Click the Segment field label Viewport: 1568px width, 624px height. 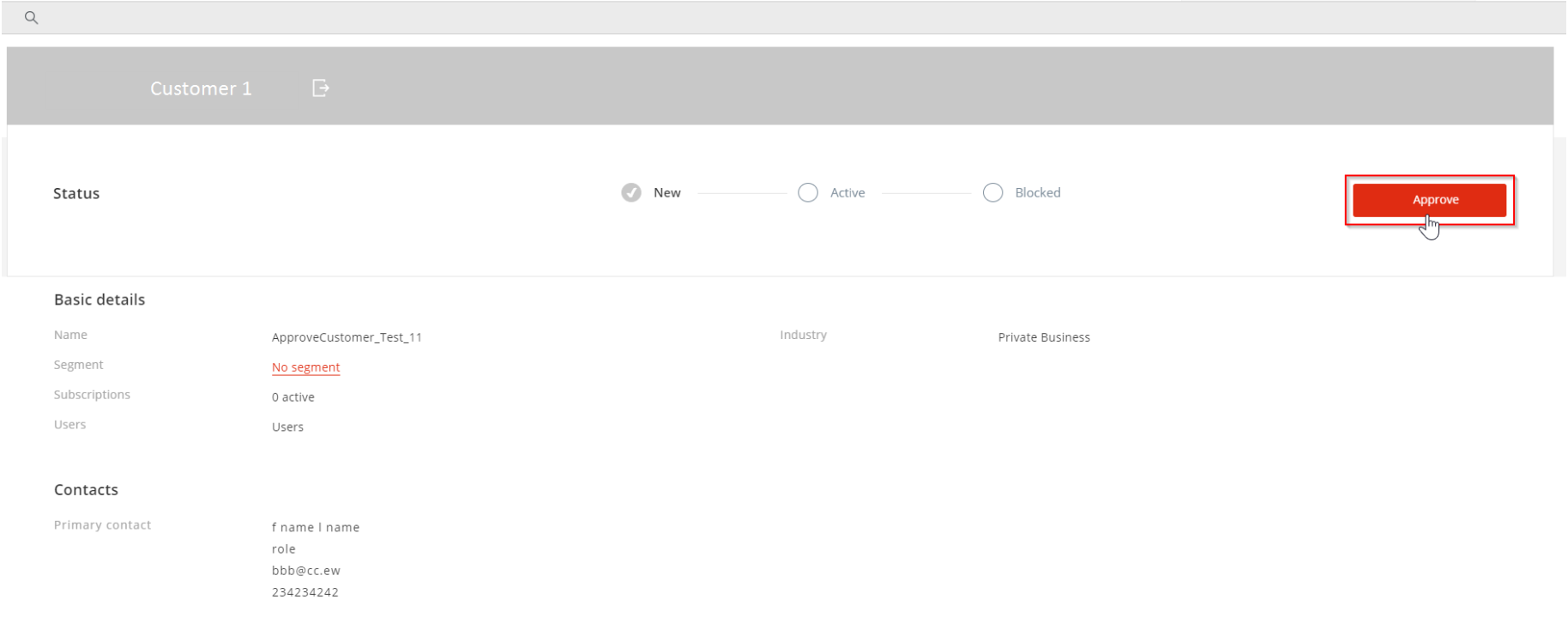click(78, 365)
